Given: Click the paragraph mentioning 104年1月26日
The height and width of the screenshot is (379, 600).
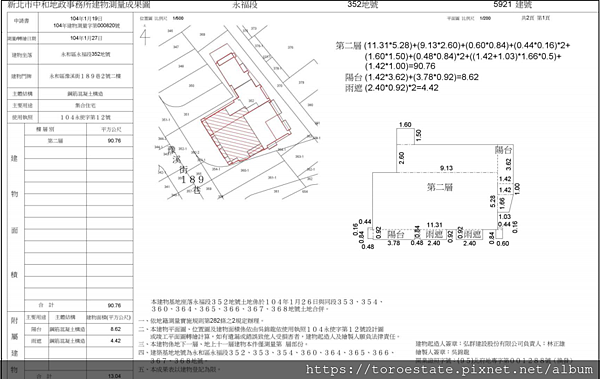Looking at the screenshot, I should 266,305.
